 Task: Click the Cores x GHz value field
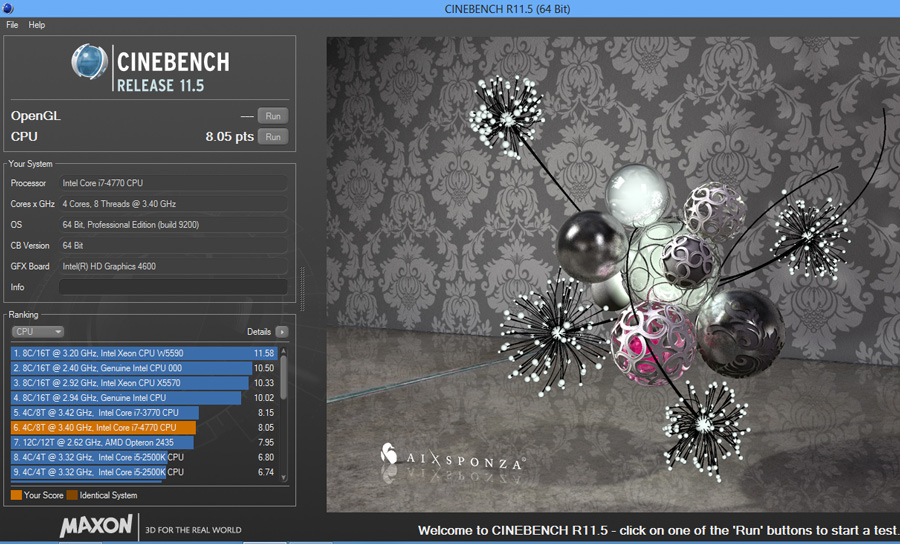coord(173,204)
